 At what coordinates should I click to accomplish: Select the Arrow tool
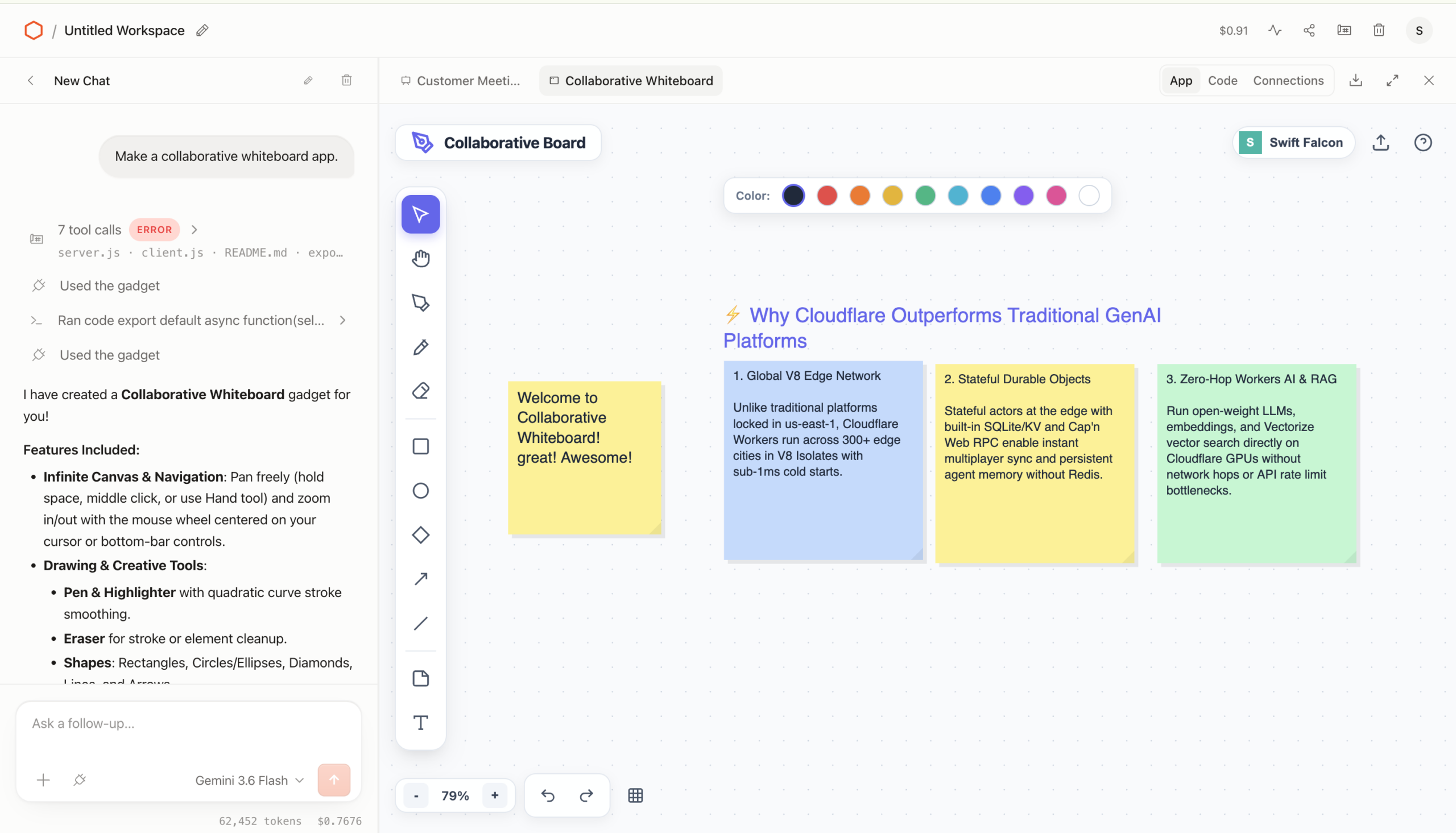(420, 579)
